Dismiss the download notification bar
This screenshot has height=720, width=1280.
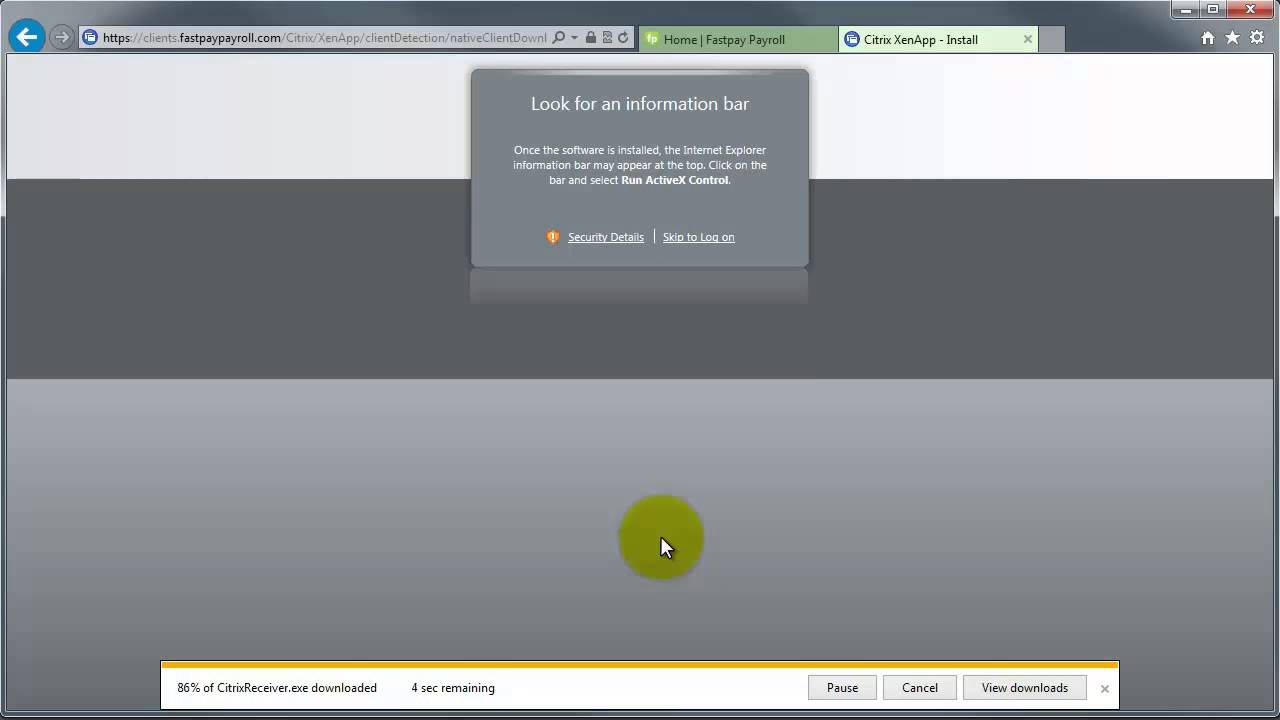[1105, 689]
